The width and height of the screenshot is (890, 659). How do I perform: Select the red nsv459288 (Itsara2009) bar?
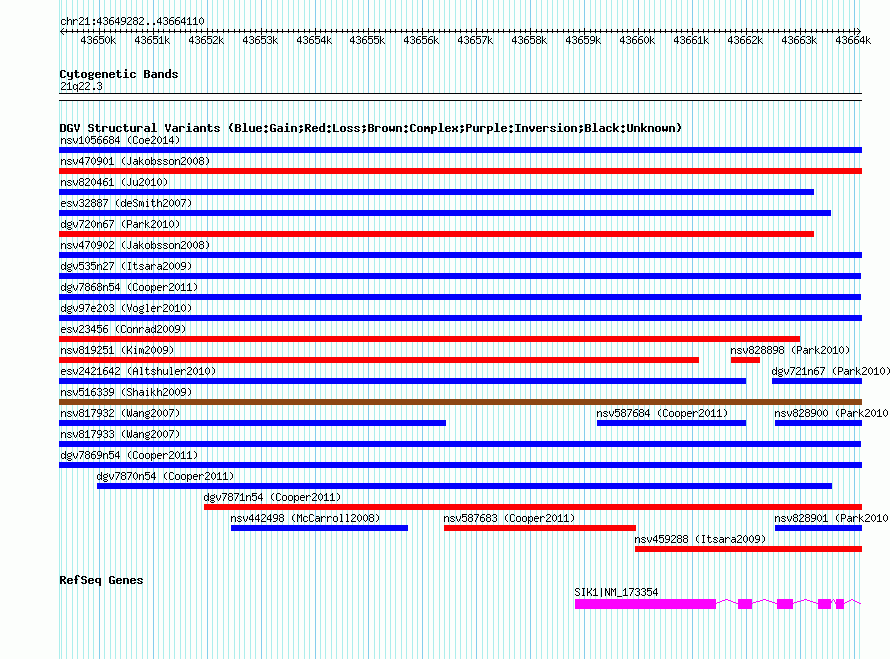(x=749, y=549)
